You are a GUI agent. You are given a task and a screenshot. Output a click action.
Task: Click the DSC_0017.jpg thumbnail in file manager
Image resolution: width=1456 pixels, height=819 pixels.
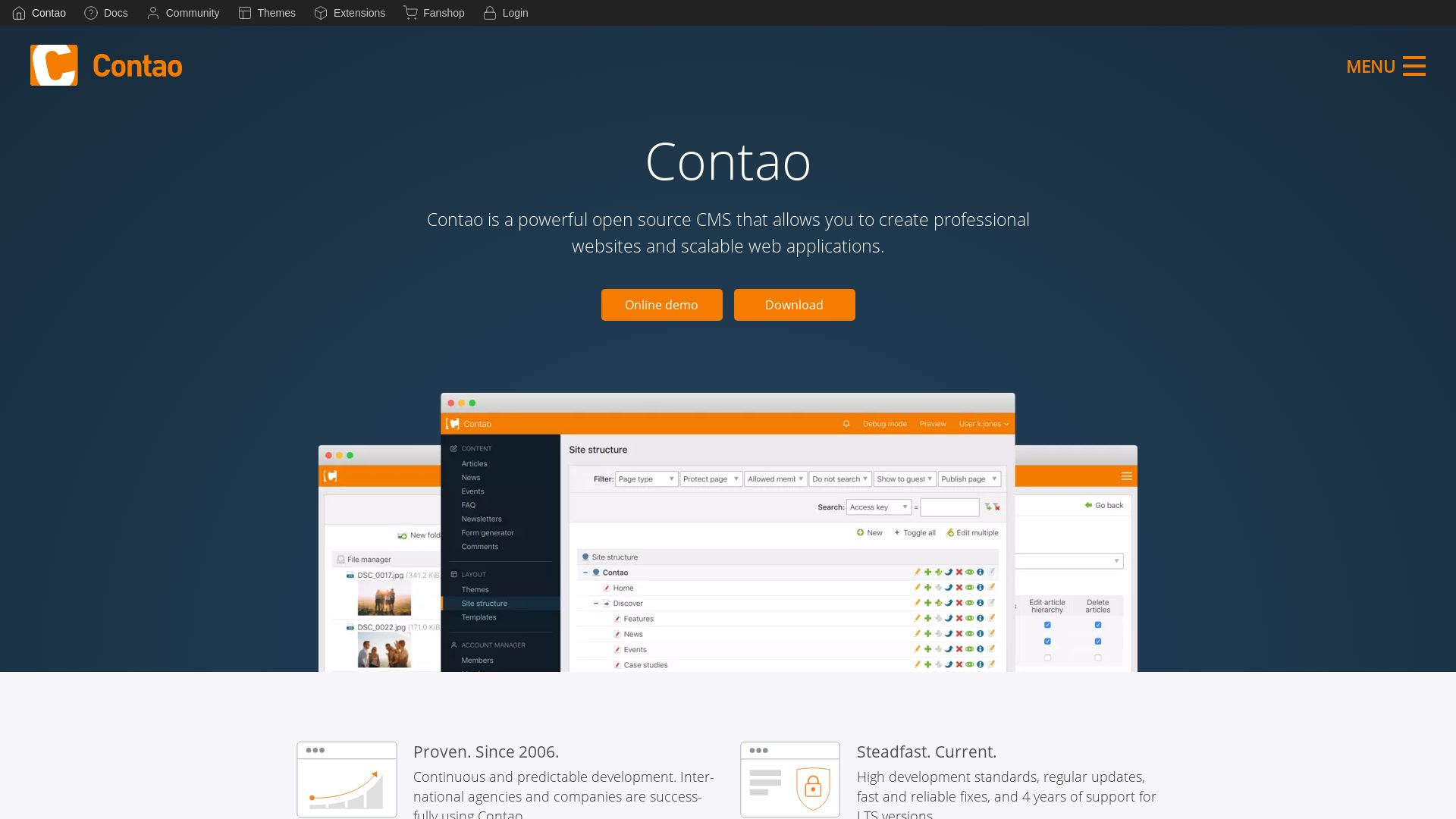pos(385,601)
